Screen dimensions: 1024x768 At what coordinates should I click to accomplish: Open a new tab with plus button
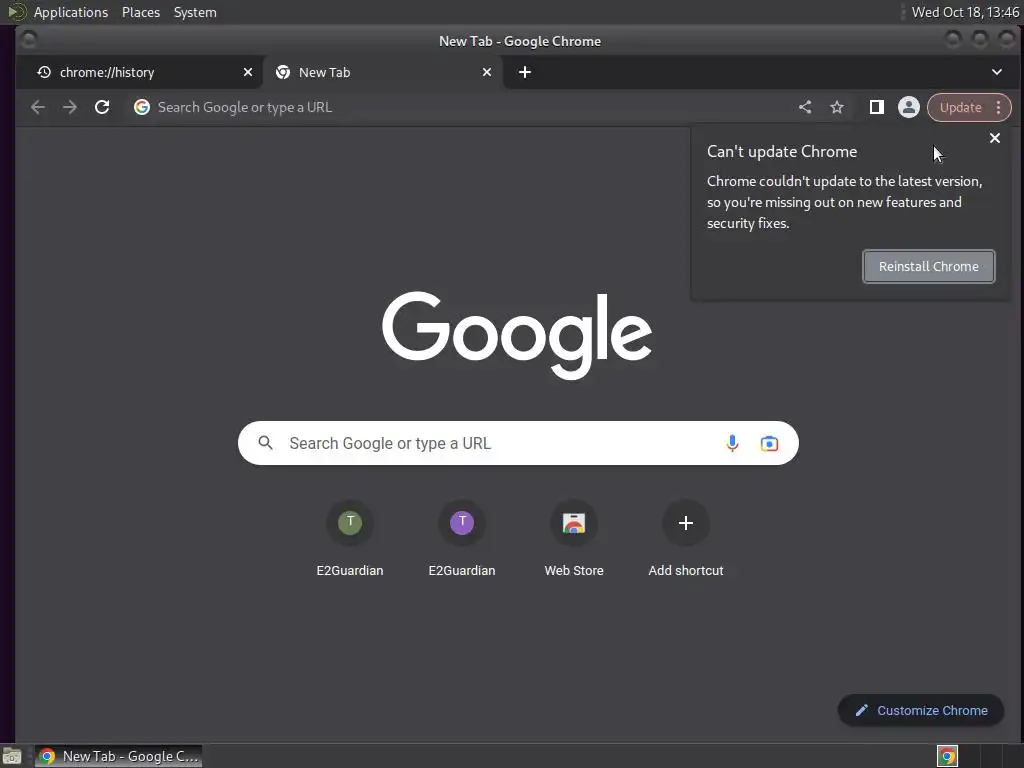(x=524, y=72)
